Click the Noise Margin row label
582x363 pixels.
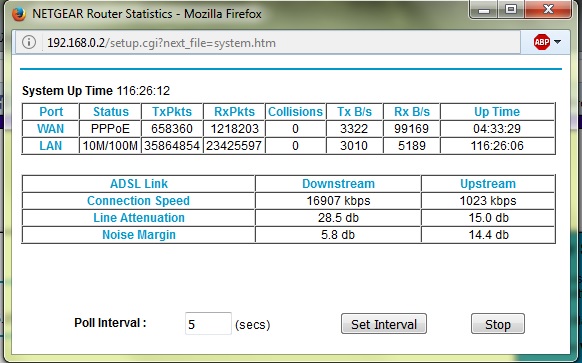click(139, 235)
